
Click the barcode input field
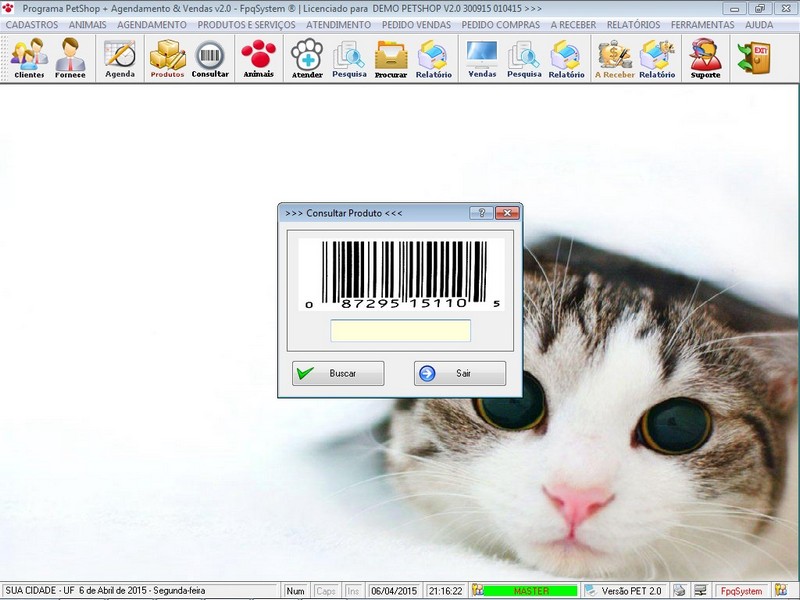pyautogui.click(x=401, y=331)
